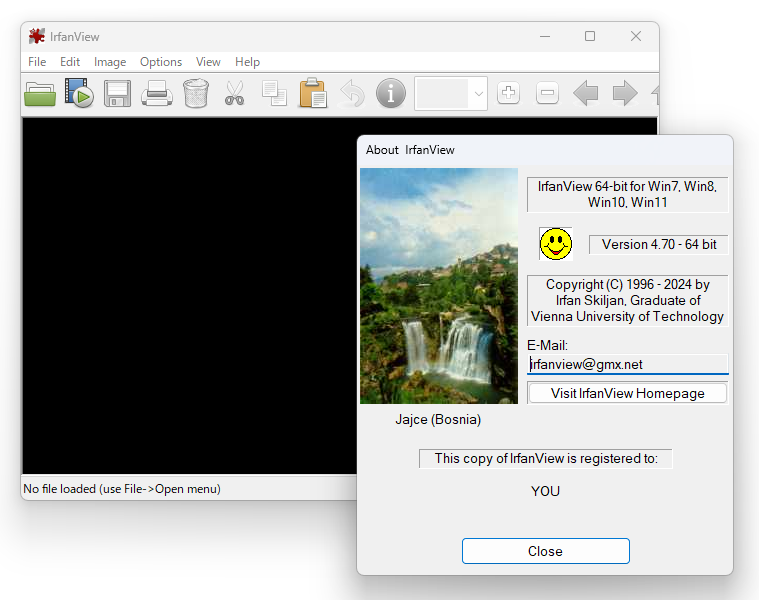Zoom in with the plus icon

pyautogui.click(x=508, y=93)
